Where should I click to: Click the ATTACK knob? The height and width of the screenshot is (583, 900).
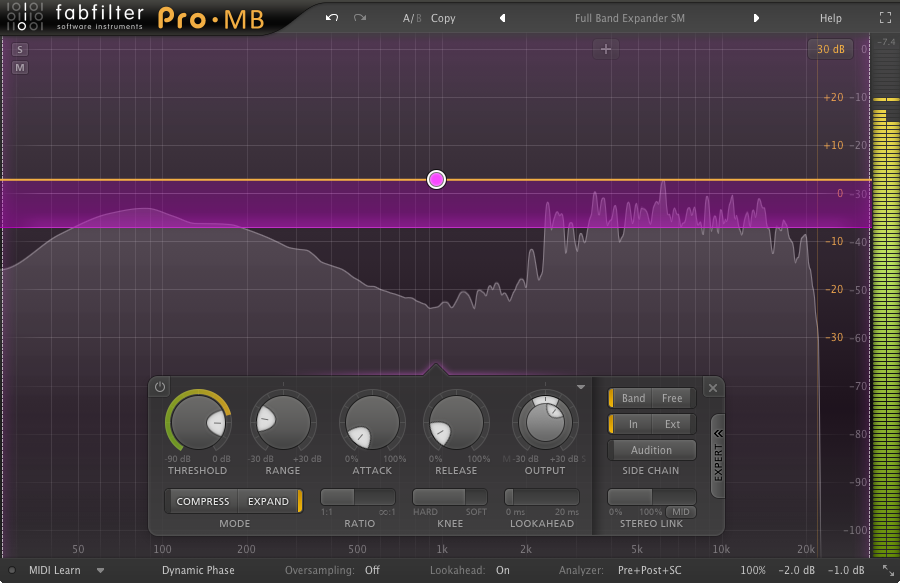click(x=372, y=423)
